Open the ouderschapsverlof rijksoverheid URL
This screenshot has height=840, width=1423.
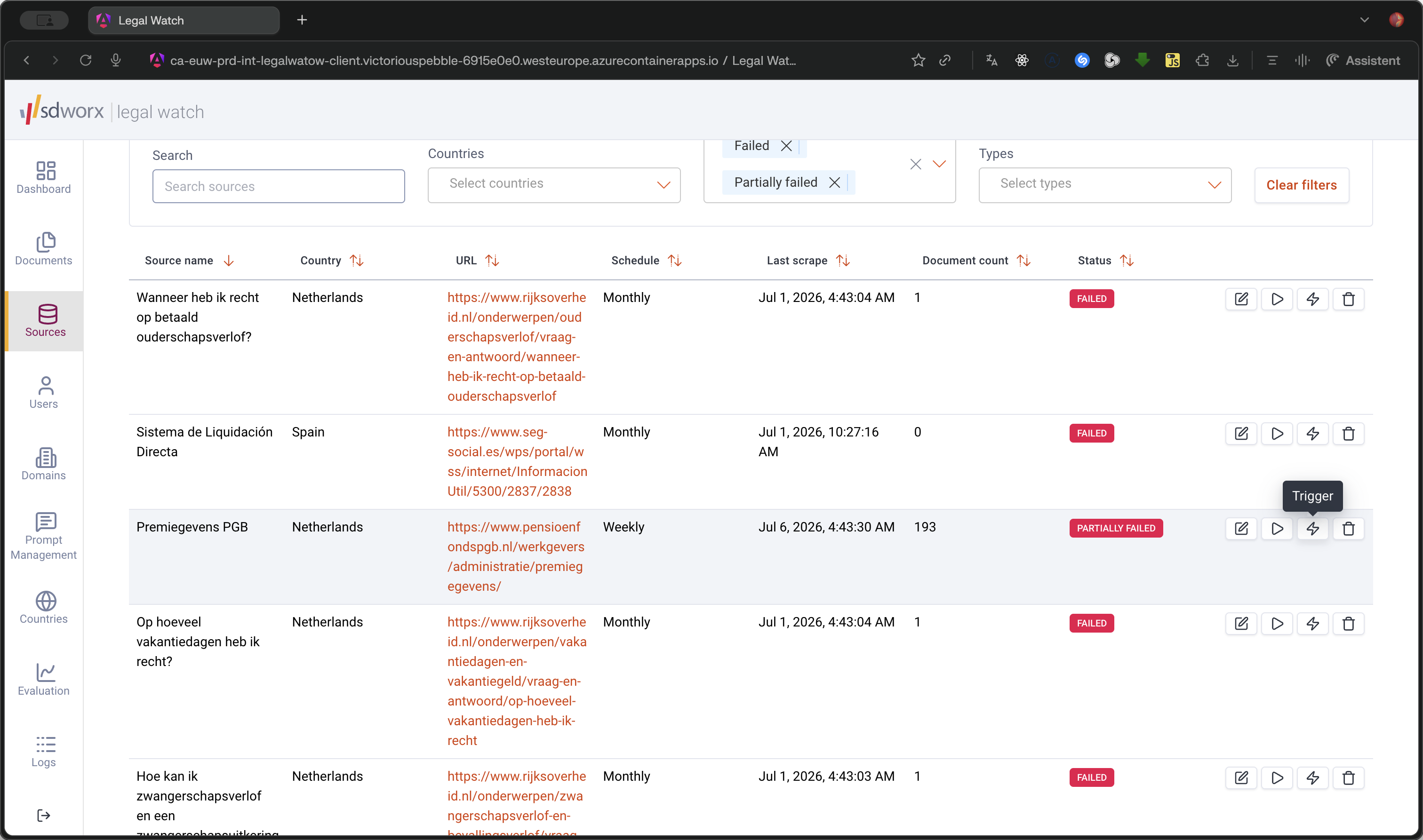pos(516,347)
